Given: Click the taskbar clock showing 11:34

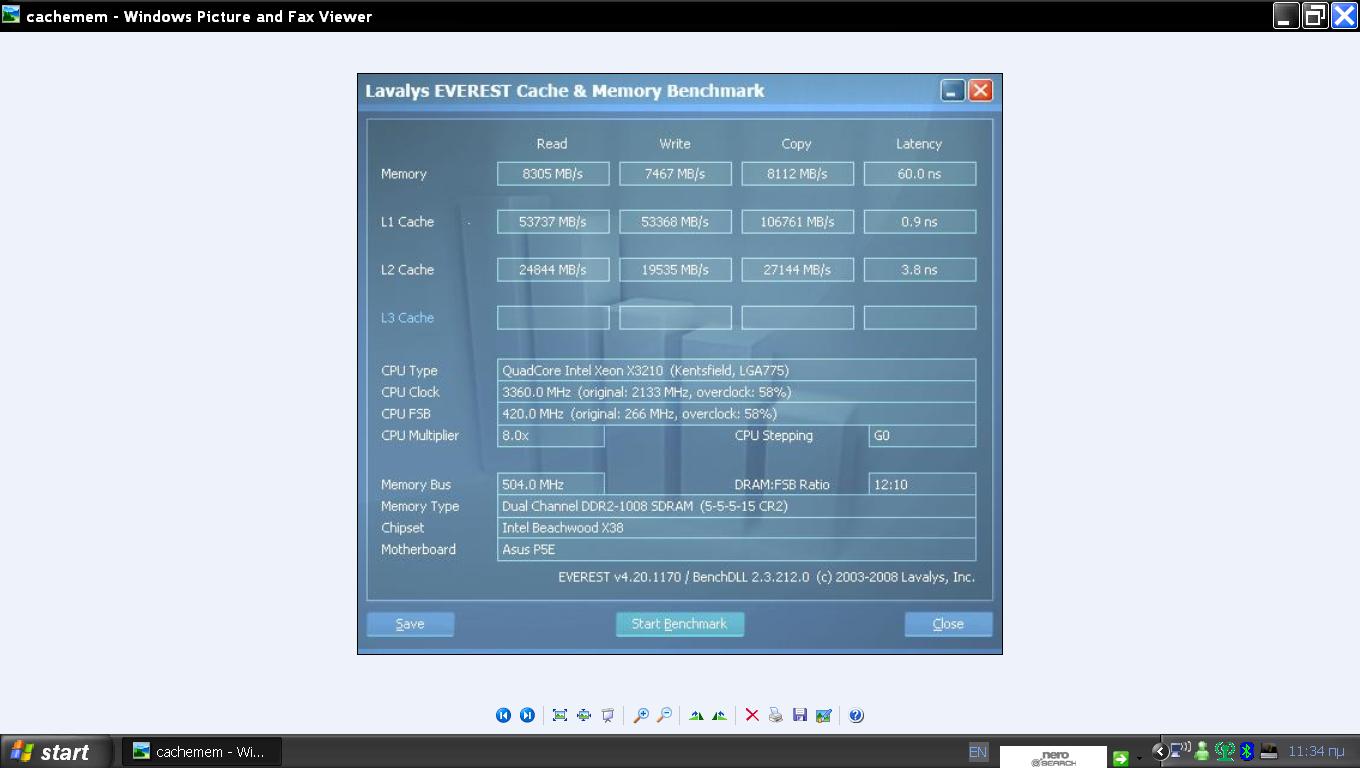Looking at the screenshot, I should pyautogui.click(x=1316, y=751).
